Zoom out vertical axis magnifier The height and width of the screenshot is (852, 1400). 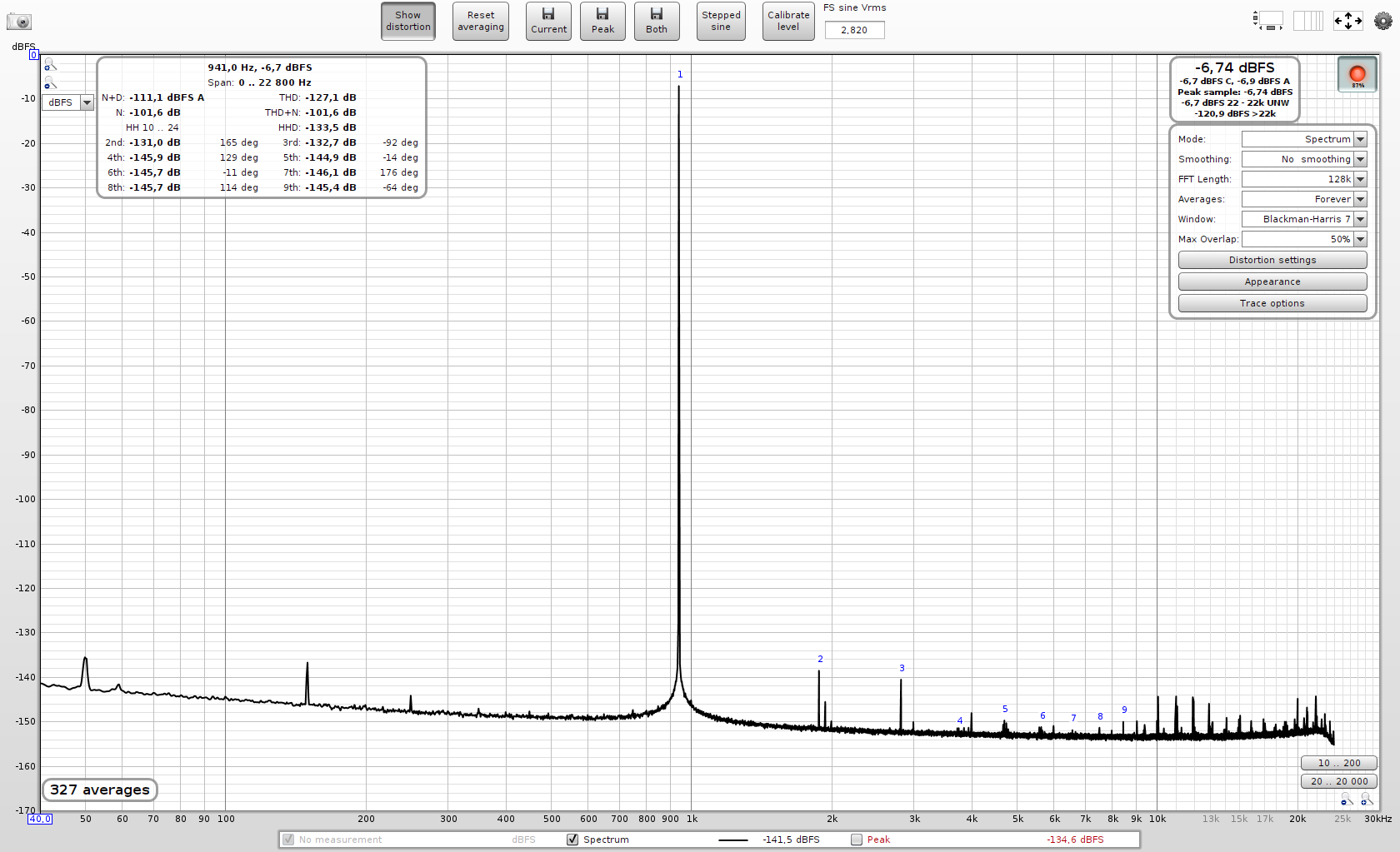(50, 82)
